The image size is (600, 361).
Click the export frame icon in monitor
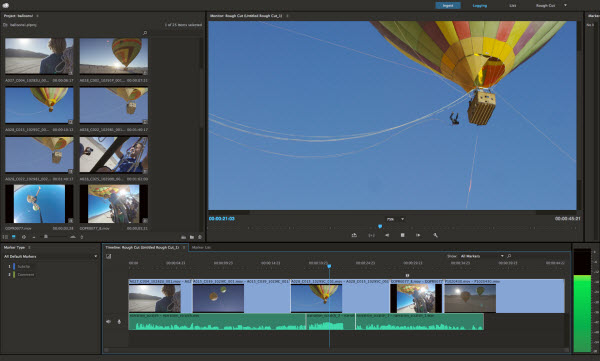click(x=354, y=235)
